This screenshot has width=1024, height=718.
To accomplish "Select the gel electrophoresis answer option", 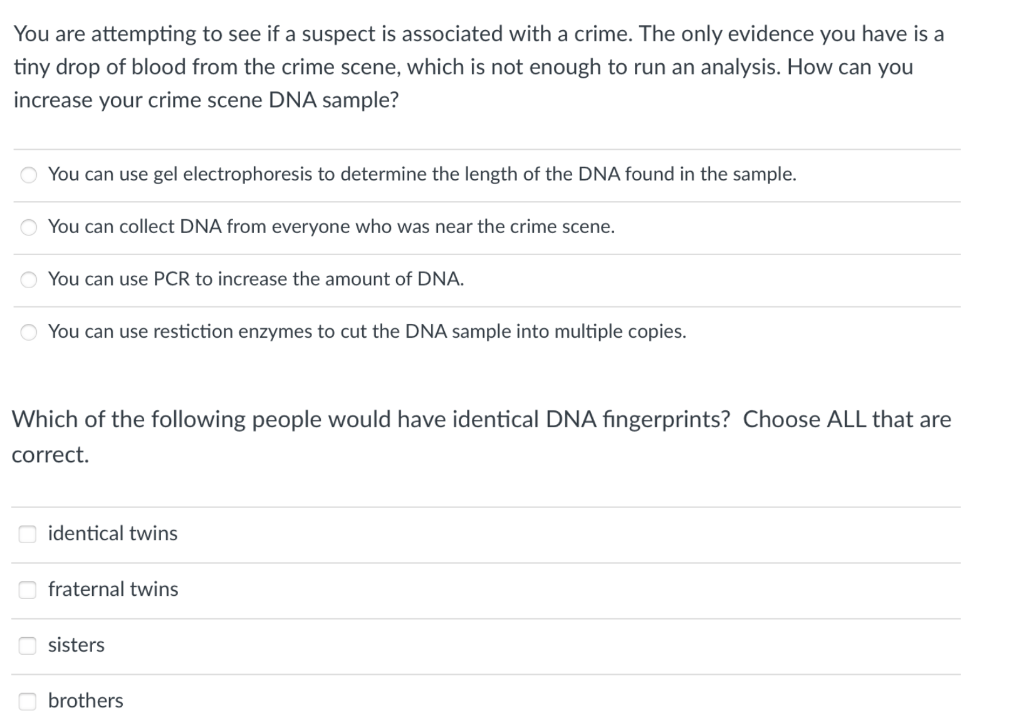I will [x=27, y=174].
